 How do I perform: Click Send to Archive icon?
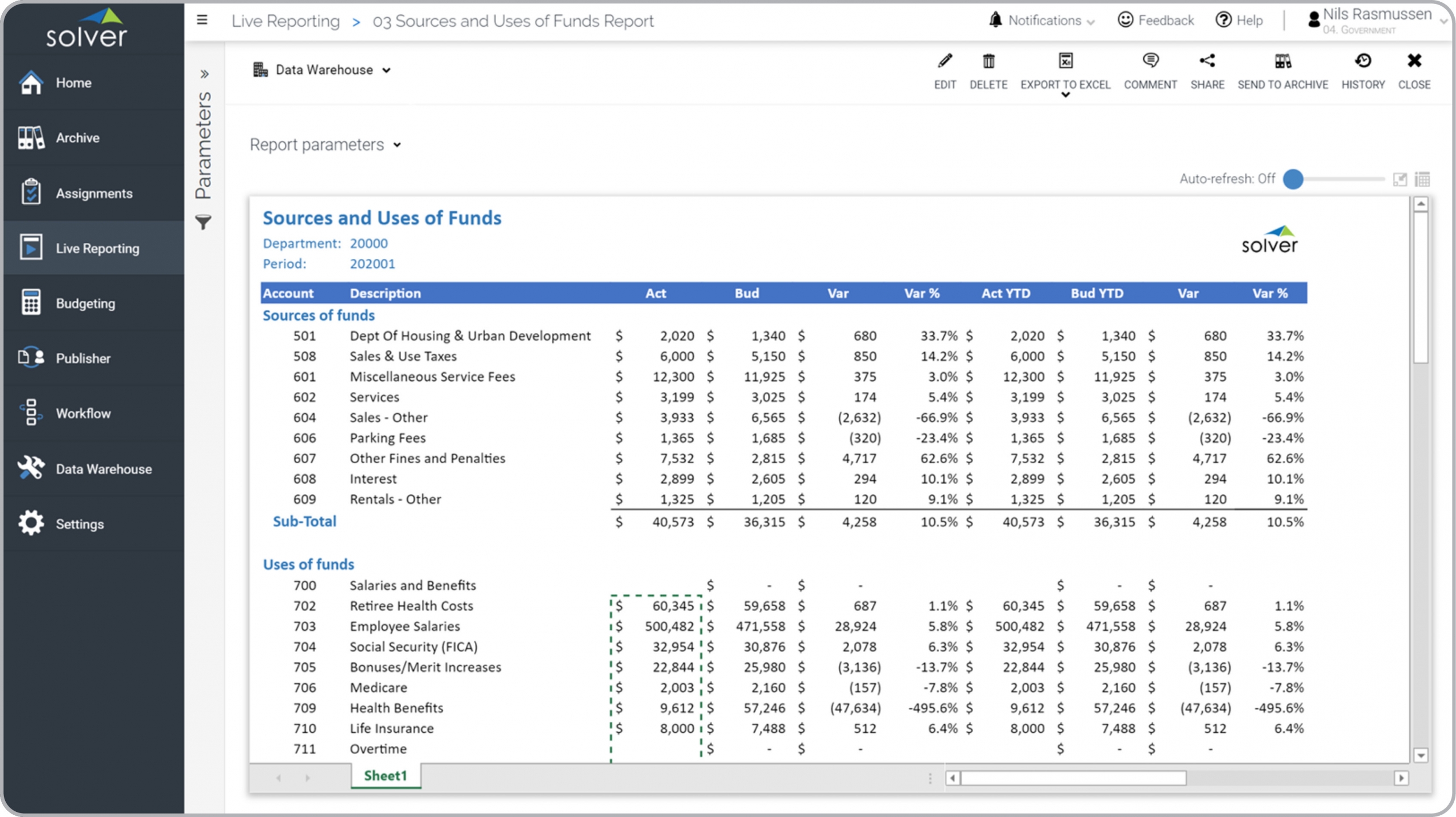tap(1283, 61)
